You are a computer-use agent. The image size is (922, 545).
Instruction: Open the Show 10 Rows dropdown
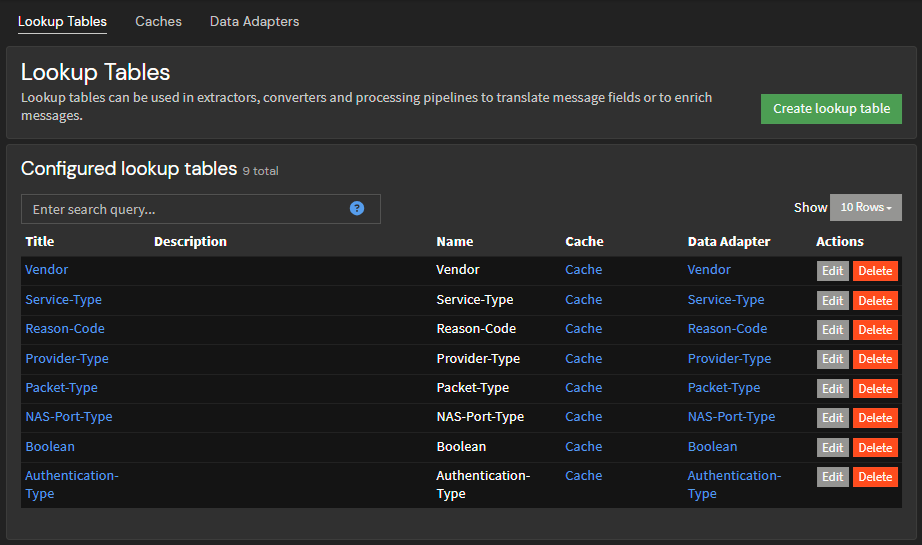(865, 207)
